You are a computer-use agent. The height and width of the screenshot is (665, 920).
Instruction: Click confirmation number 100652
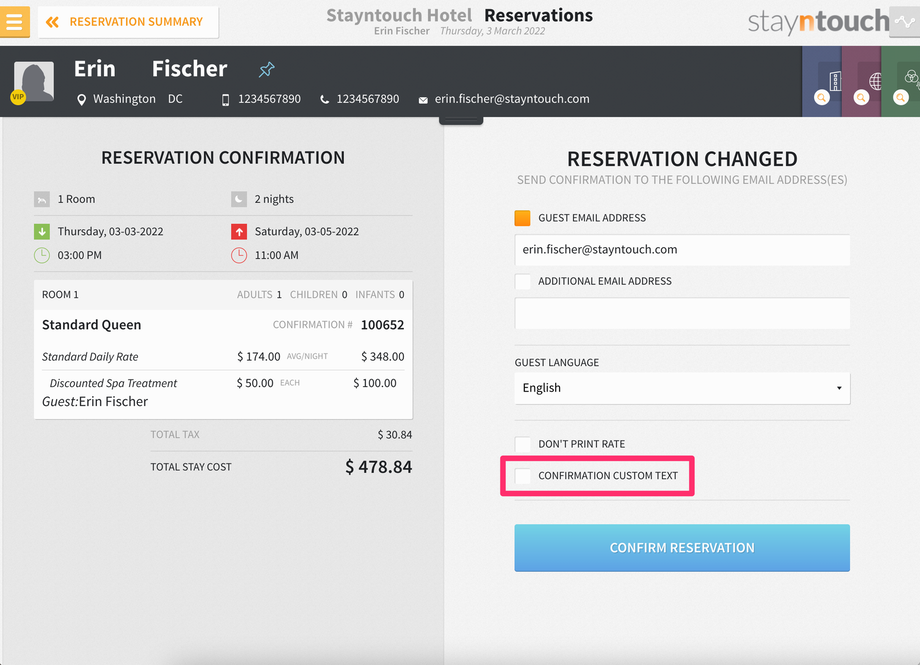(383, 325)
